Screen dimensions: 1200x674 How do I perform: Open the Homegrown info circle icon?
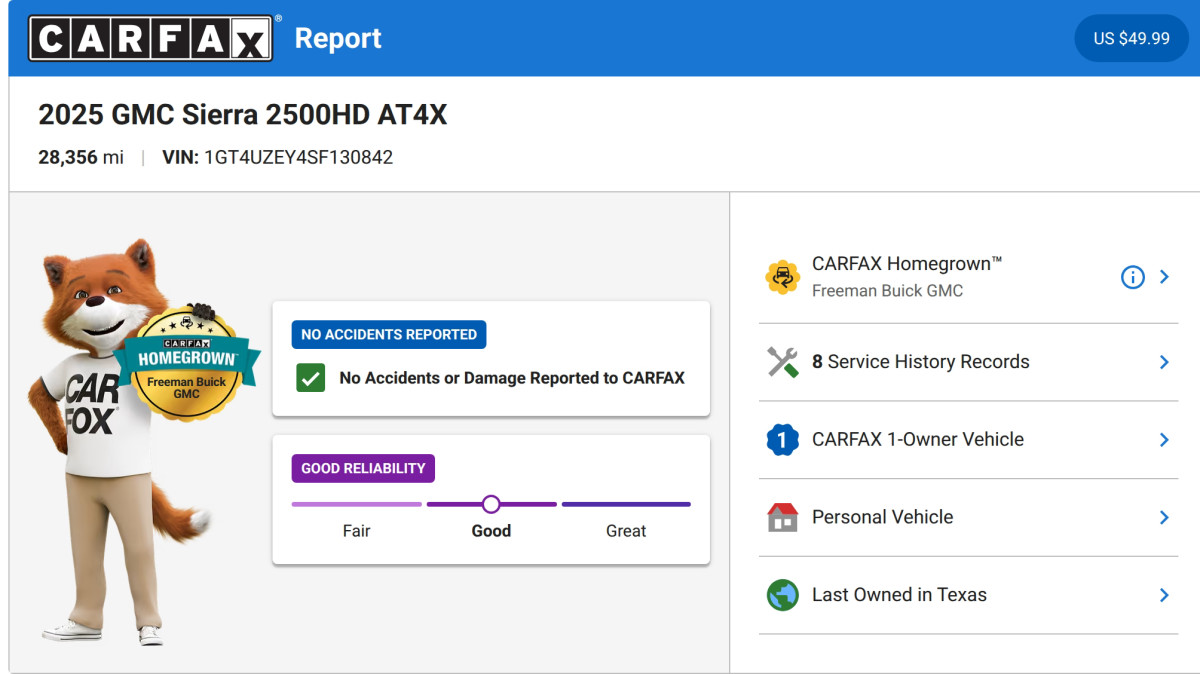tap(1132, 277)
